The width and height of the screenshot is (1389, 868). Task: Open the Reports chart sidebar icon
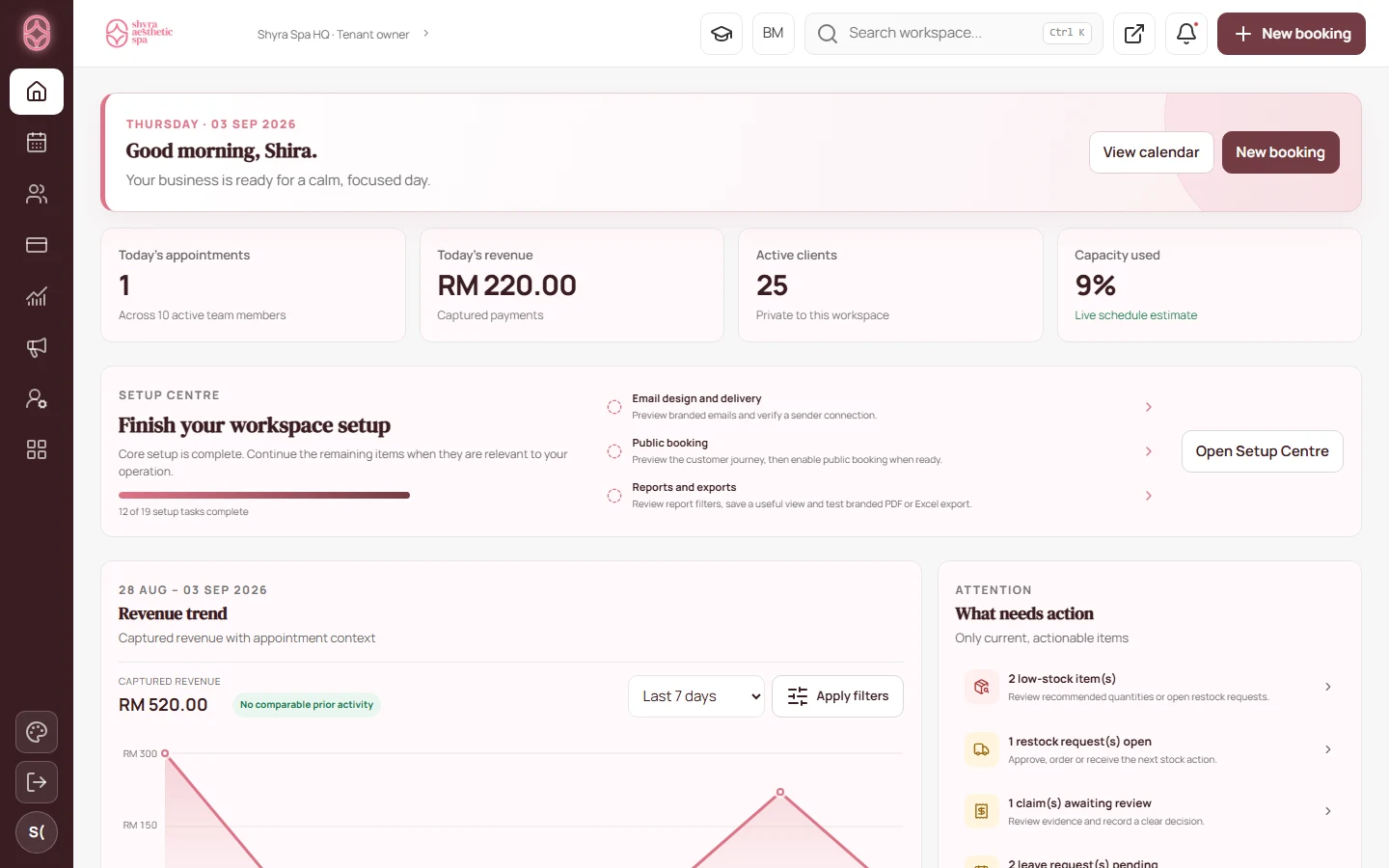37,296
